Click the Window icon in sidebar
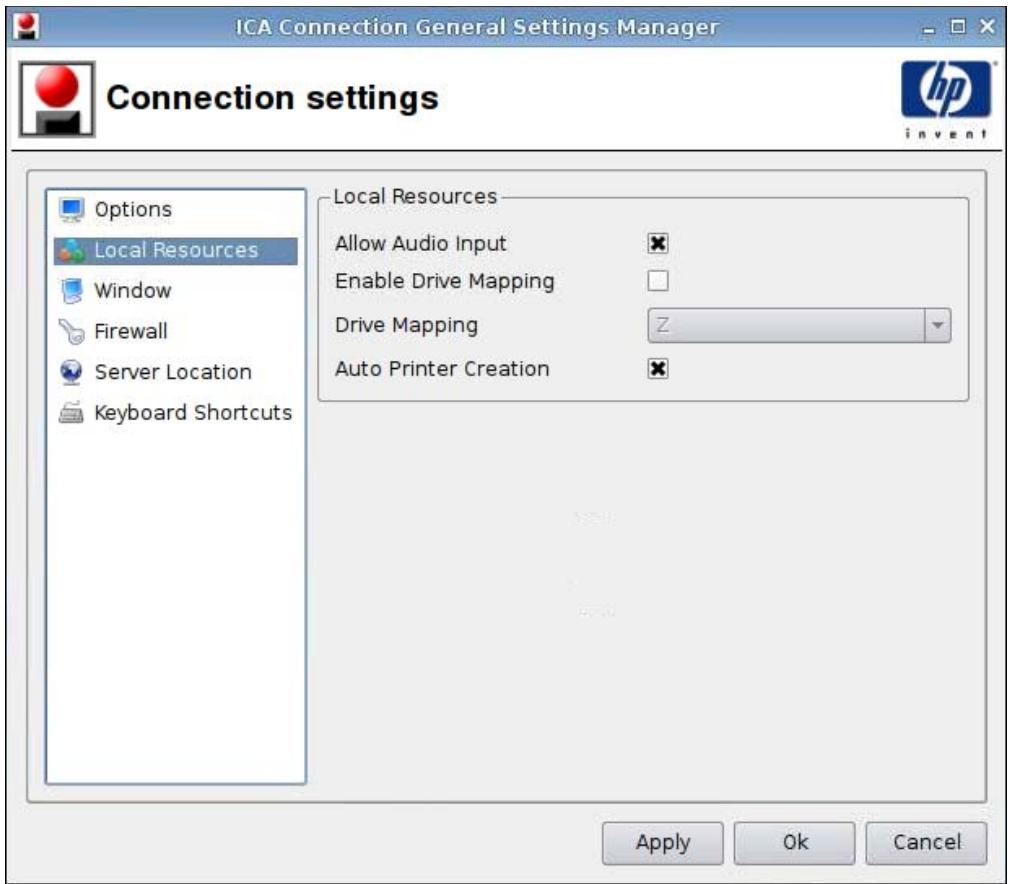This screenshot has width=1012, height=884. 71,291
